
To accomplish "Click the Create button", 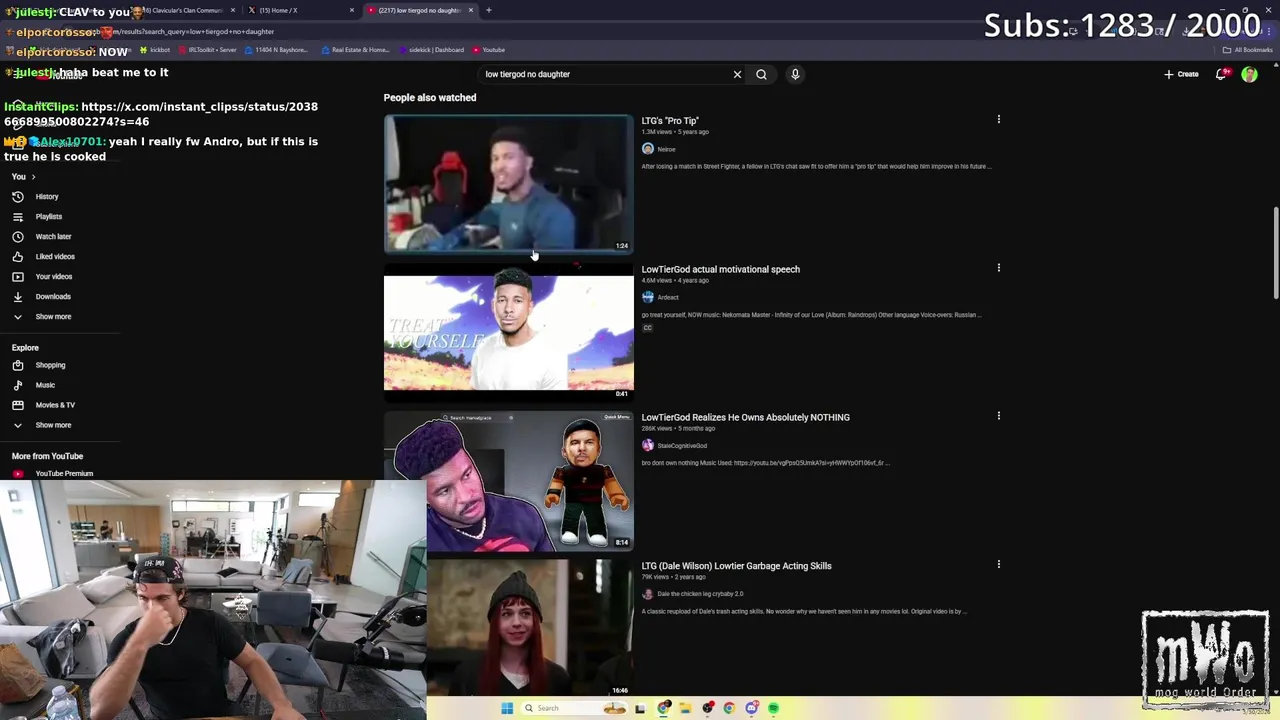I will tap(1181, 74).
